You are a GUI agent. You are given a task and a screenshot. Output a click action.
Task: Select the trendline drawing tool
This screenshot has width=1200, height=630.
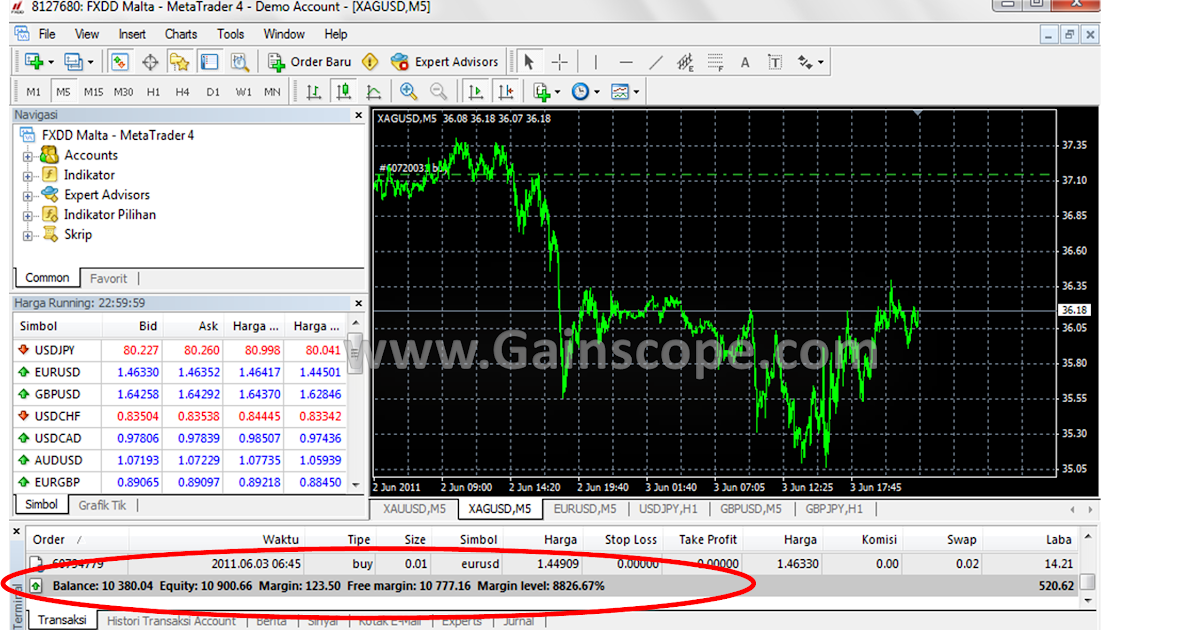click(656, 62)
